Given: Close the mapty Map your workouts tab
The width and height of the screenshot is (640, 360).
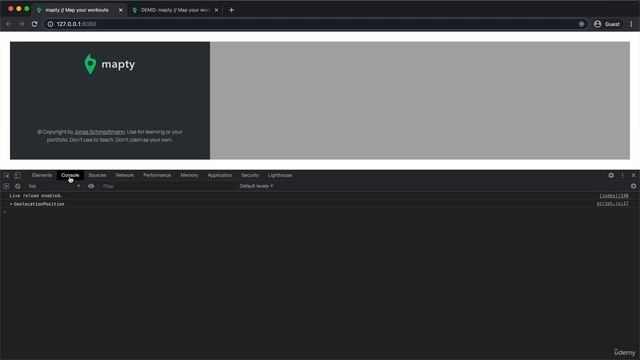Looking at the screenshot, I should (120, 10).
